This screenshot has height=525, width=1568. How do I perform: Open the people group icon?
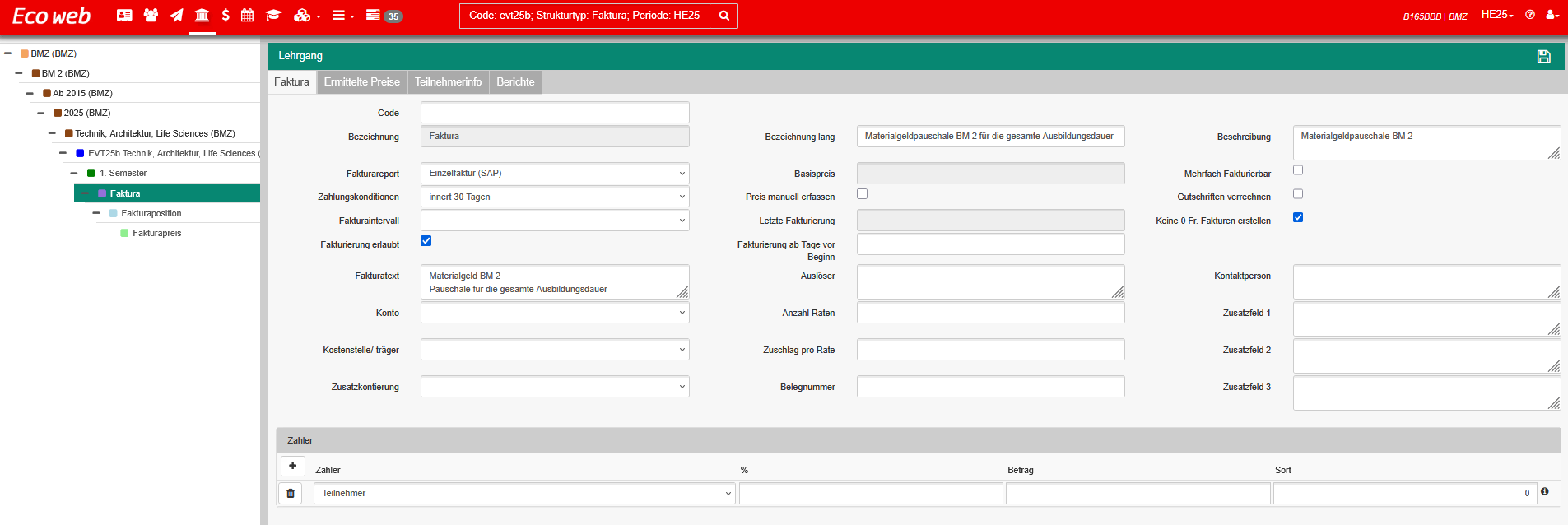click(x=151, y=15)
